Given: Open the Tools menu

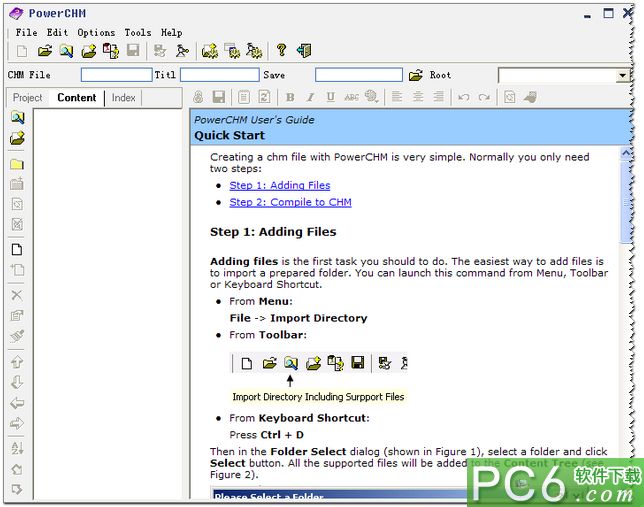Looking at the screenshot, I should (x=138, y=32).
